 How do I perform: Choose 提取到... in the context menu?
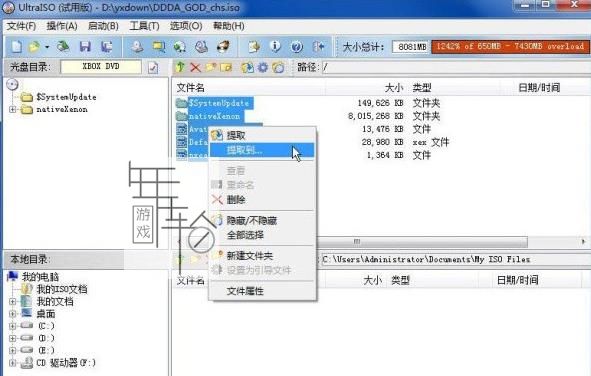(x=262, y=150)
